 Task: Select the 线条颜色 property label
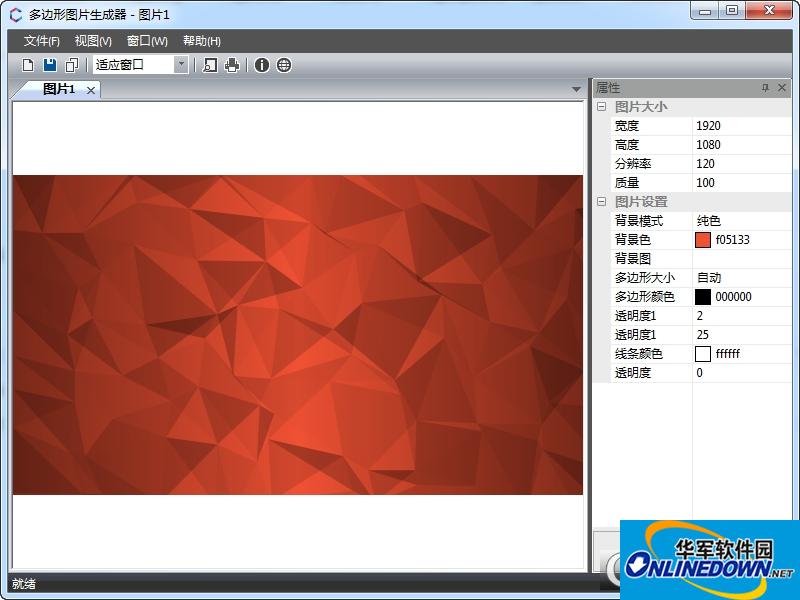pos(639,354)
